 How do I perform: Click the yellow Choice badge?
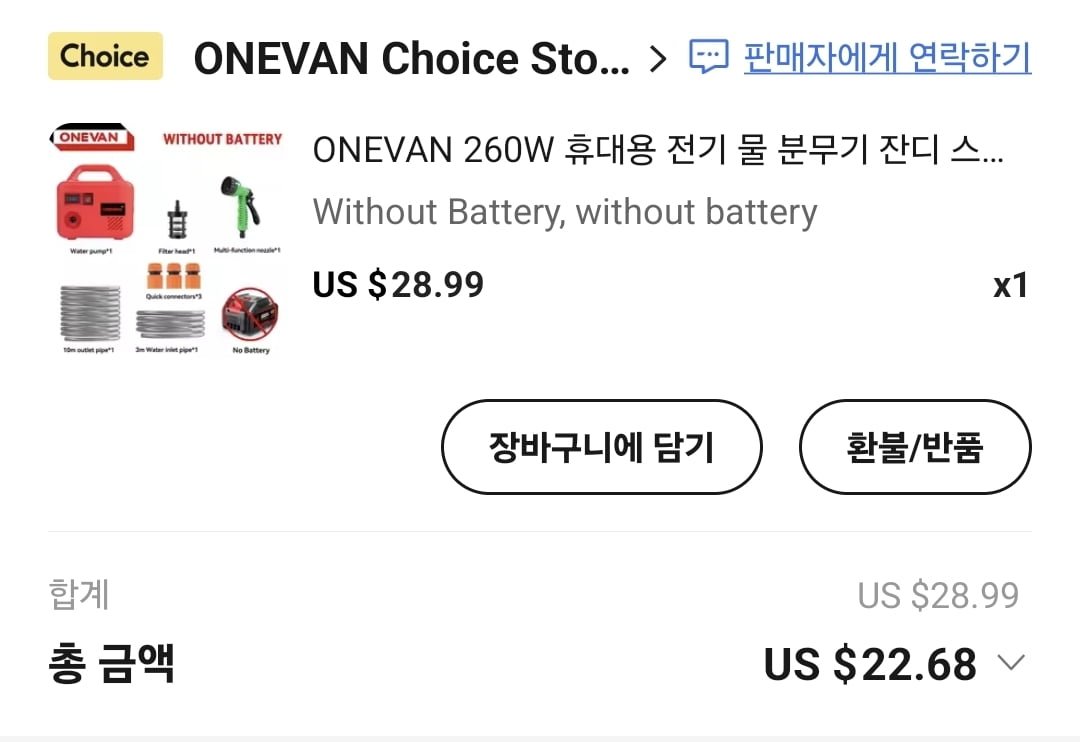pos(105,56)
